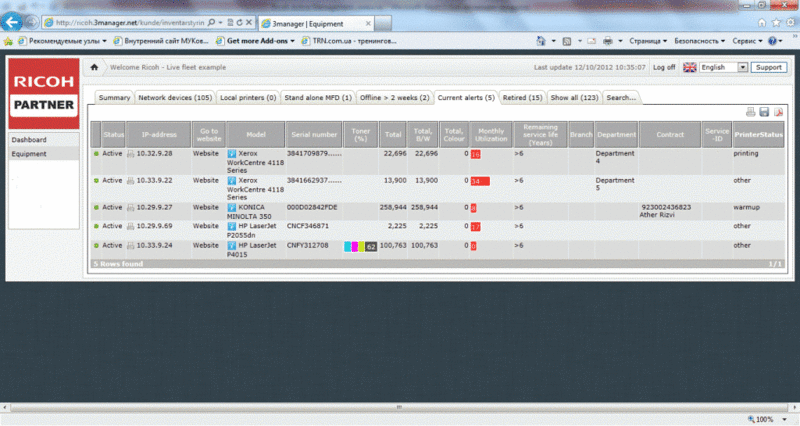
Task: Open the Website link for 10.29.9.69
Action: (x=206, y=226)
